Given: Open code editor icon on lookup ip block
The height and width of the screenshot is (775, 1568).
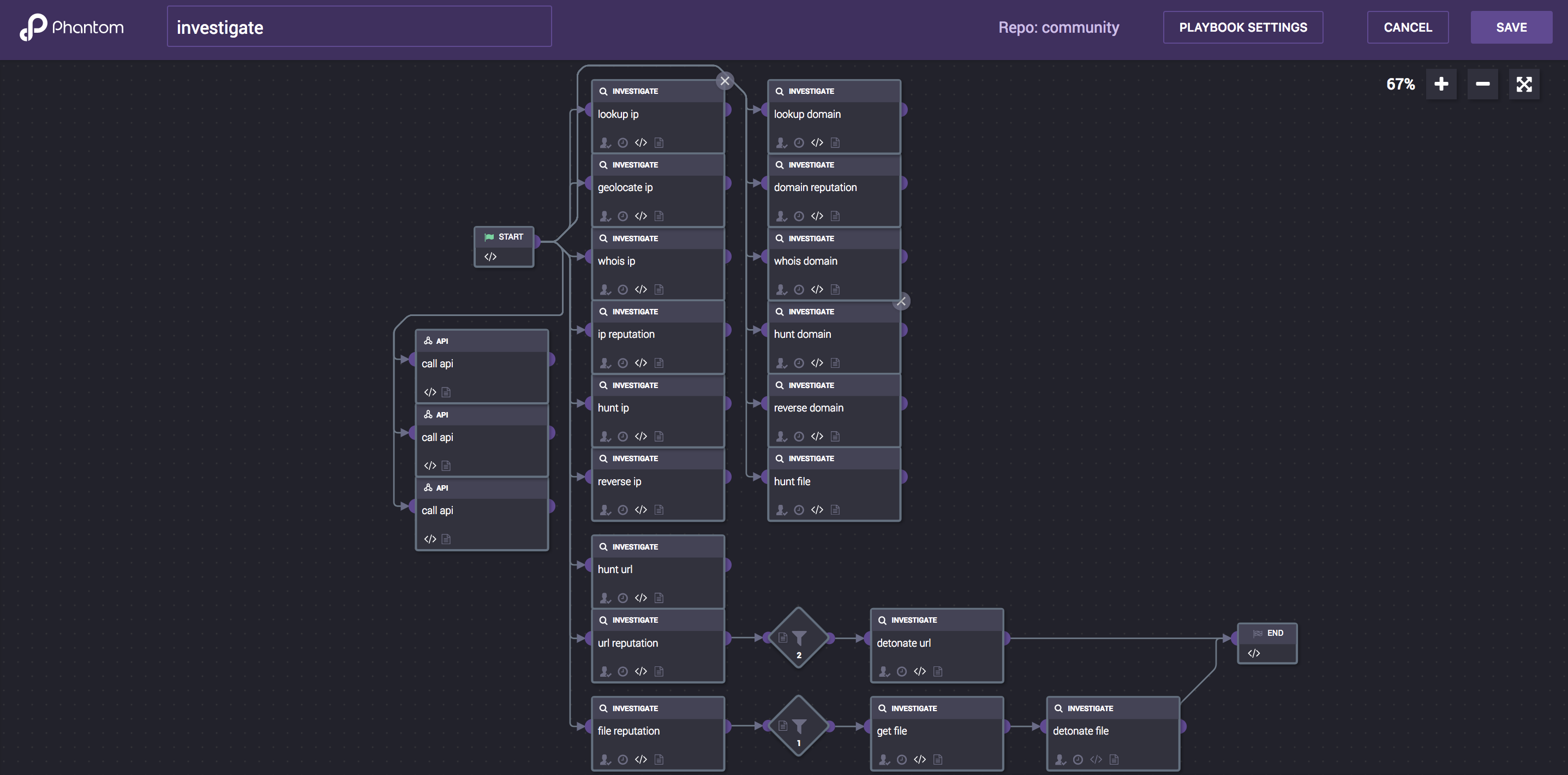Looking at the screenshot, I should (x=641, y=142).
